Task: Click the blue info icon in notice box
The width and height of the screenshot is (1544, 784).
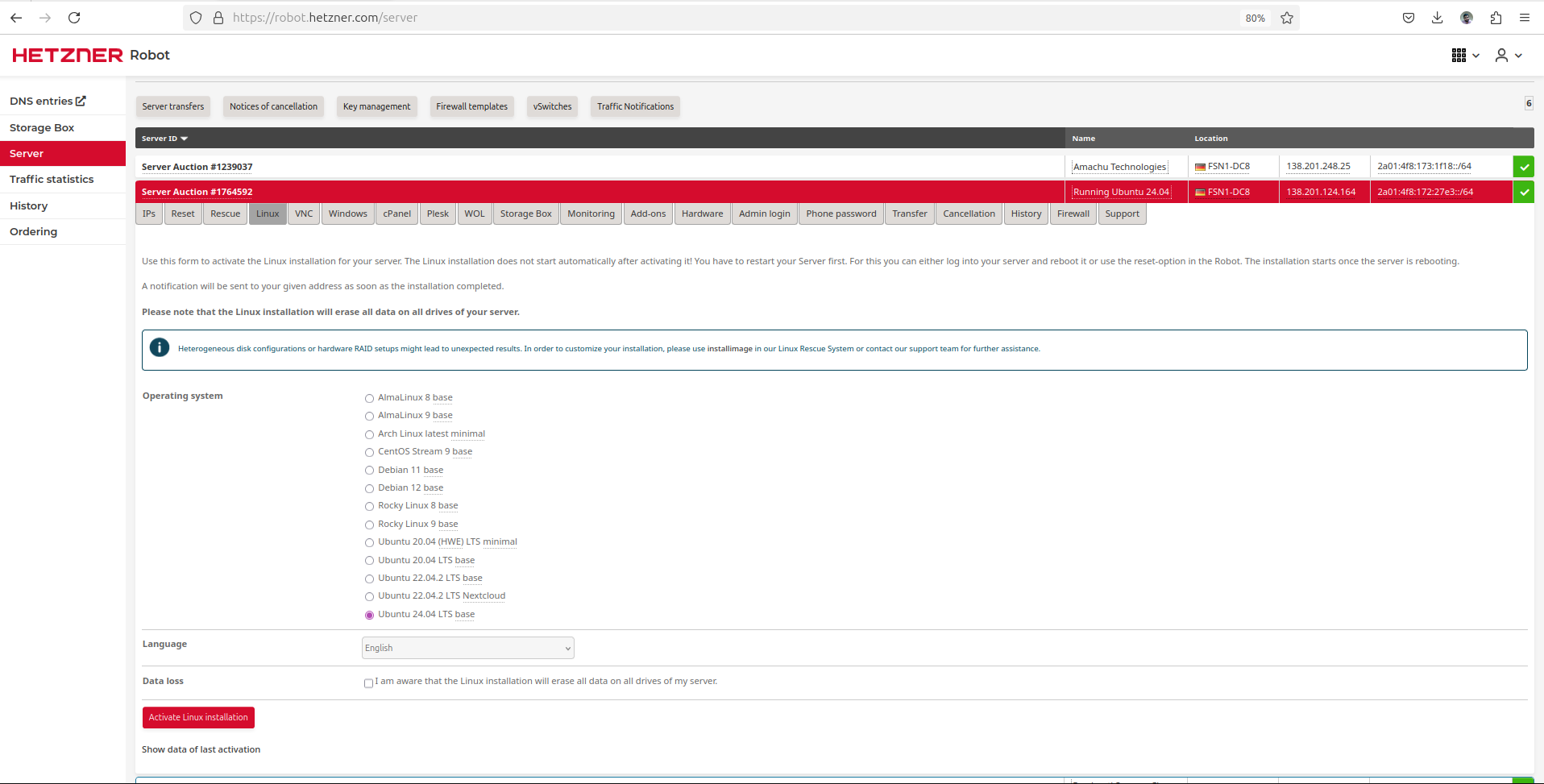Action: [160, 348]
